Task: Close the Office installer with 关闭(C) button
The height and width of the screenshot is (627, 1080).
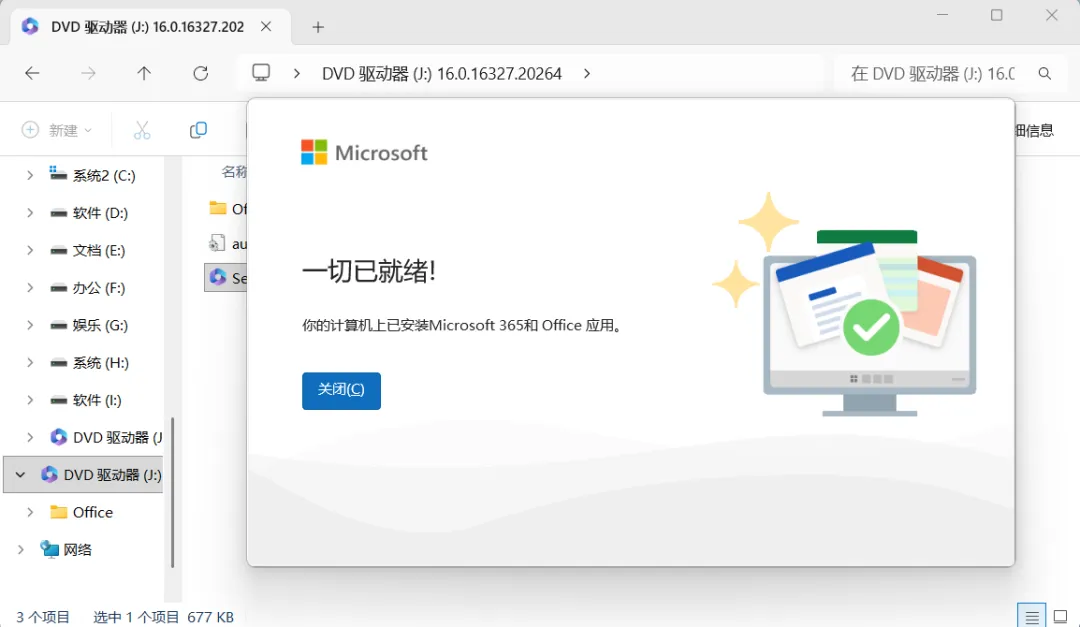Action: coord(341,391)
